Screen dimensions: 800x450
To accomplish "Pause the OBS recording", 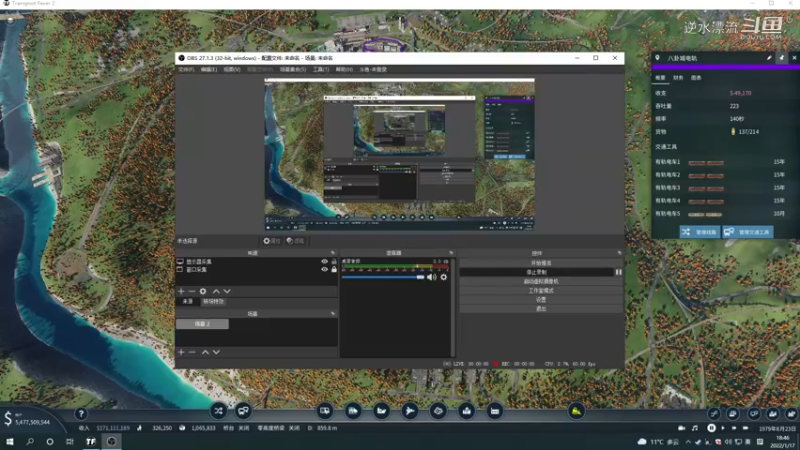I will 618,272.
